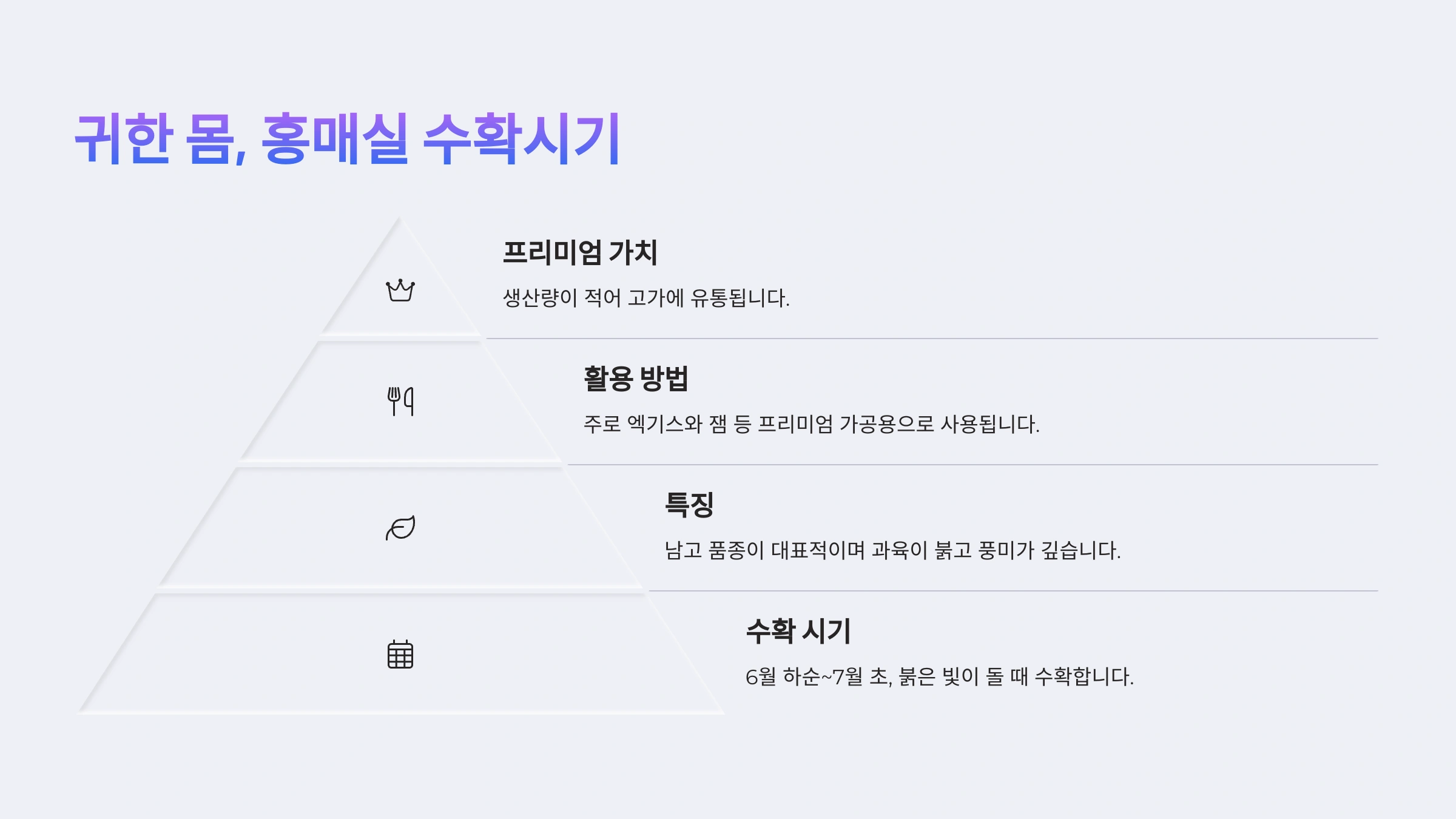Click the text 생산량이 적어 고가에 유통됩니다
The height and width of the screenshot is (819, 1456).
pyautogui.click(x=646, y=298)
